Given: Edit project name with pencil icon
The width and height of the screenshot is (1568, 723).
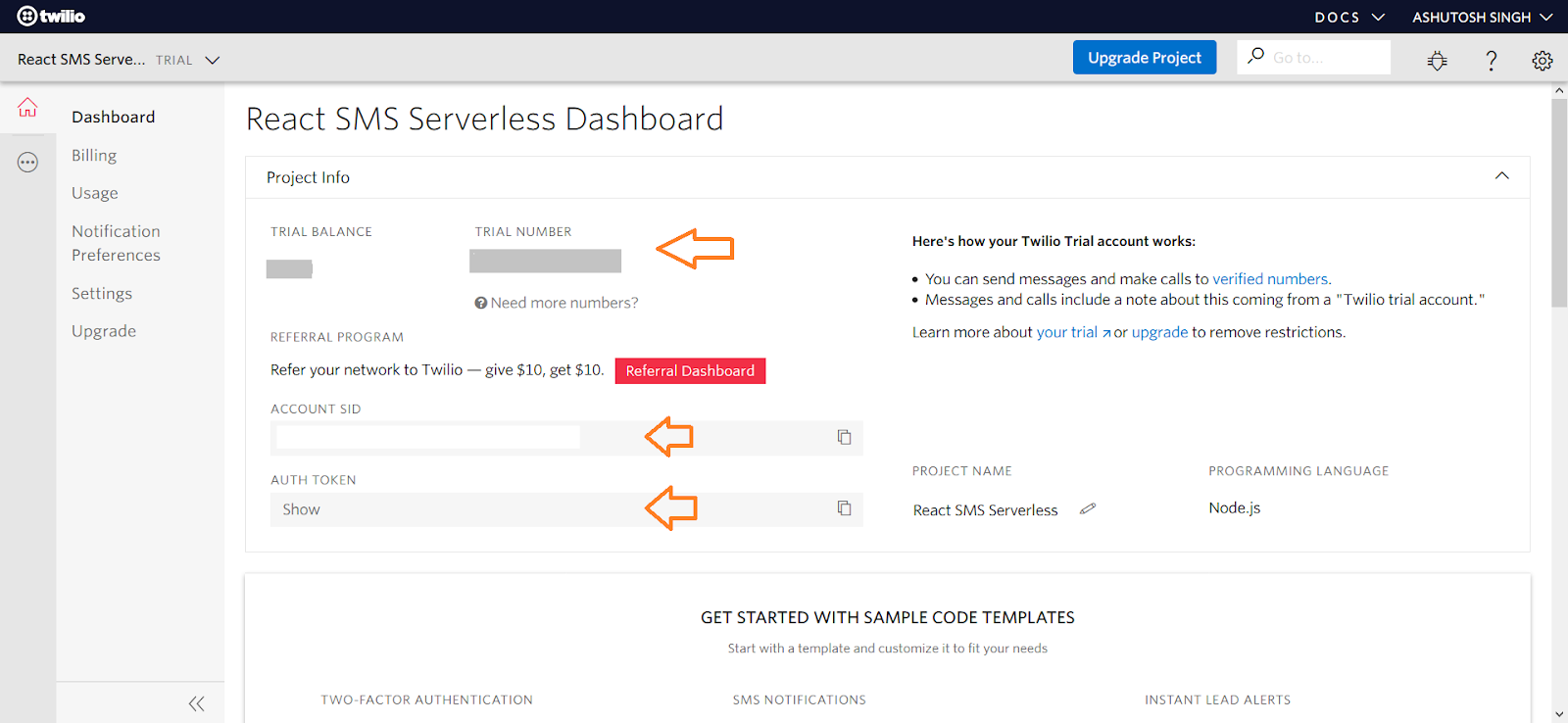Looking at the screenshot, I should point(1088,508).
